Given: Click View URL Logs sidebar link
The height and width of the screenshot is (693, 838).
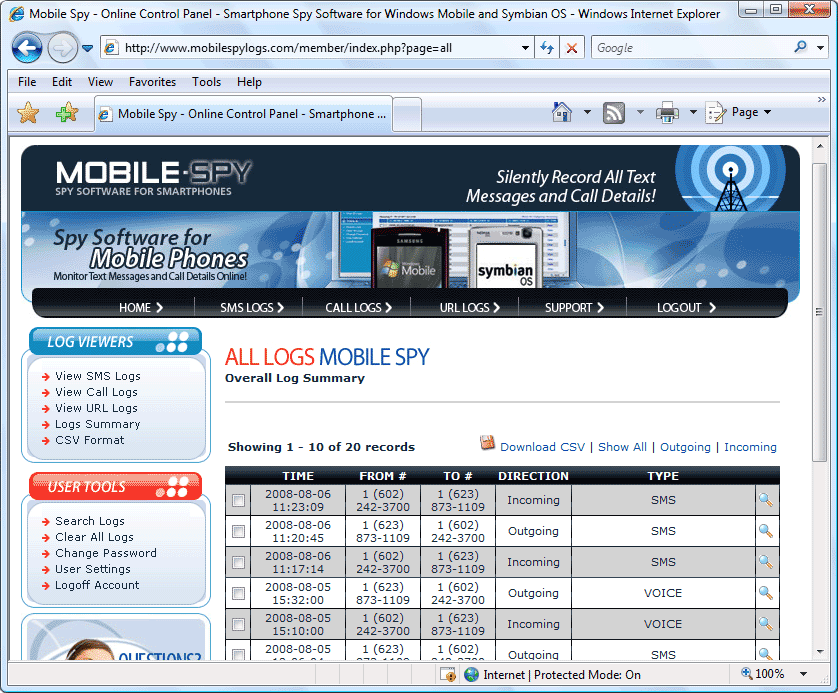Looking at the screenshot, I should pyautogui.click(x=96, y=408).
